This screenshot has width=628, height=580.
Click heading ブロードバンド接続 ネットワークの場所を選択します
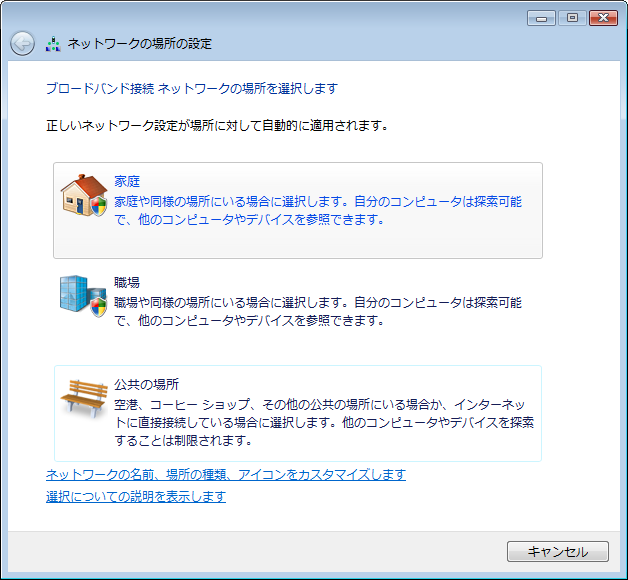click(192, 88)
